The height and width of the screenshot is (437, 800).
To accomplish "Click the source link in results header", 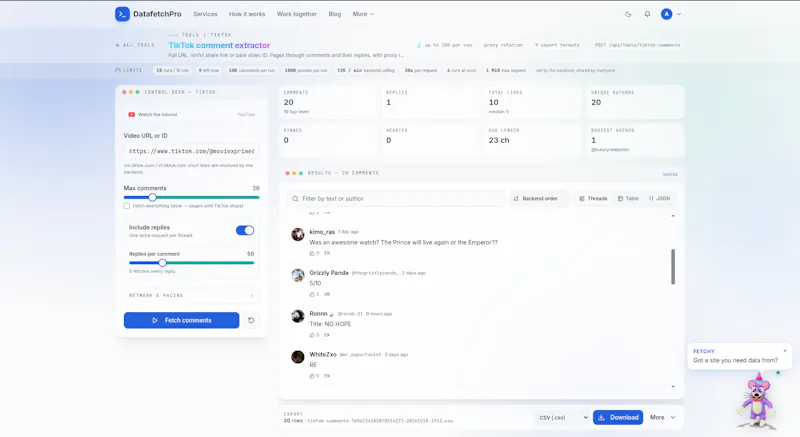I will point(670,174).
